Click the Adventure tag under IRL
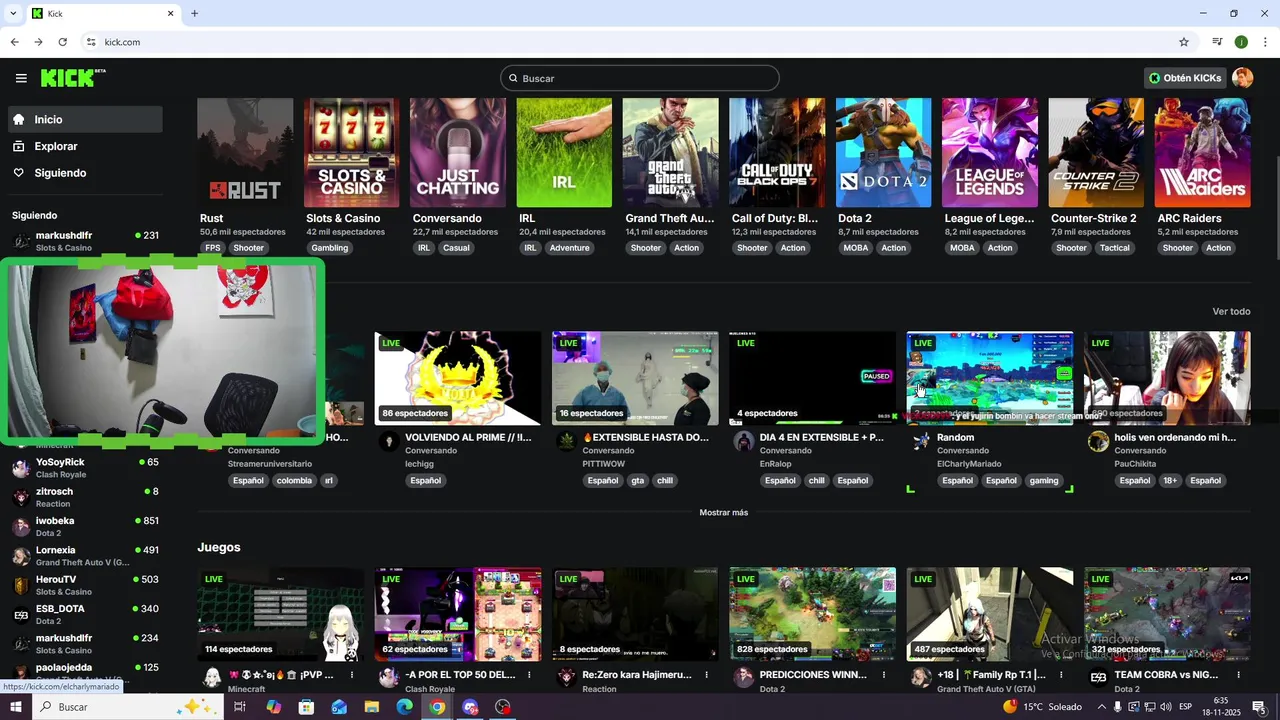Image resolution: width=1280 pixels, height=720 pixels. click(x=569, y=248)
